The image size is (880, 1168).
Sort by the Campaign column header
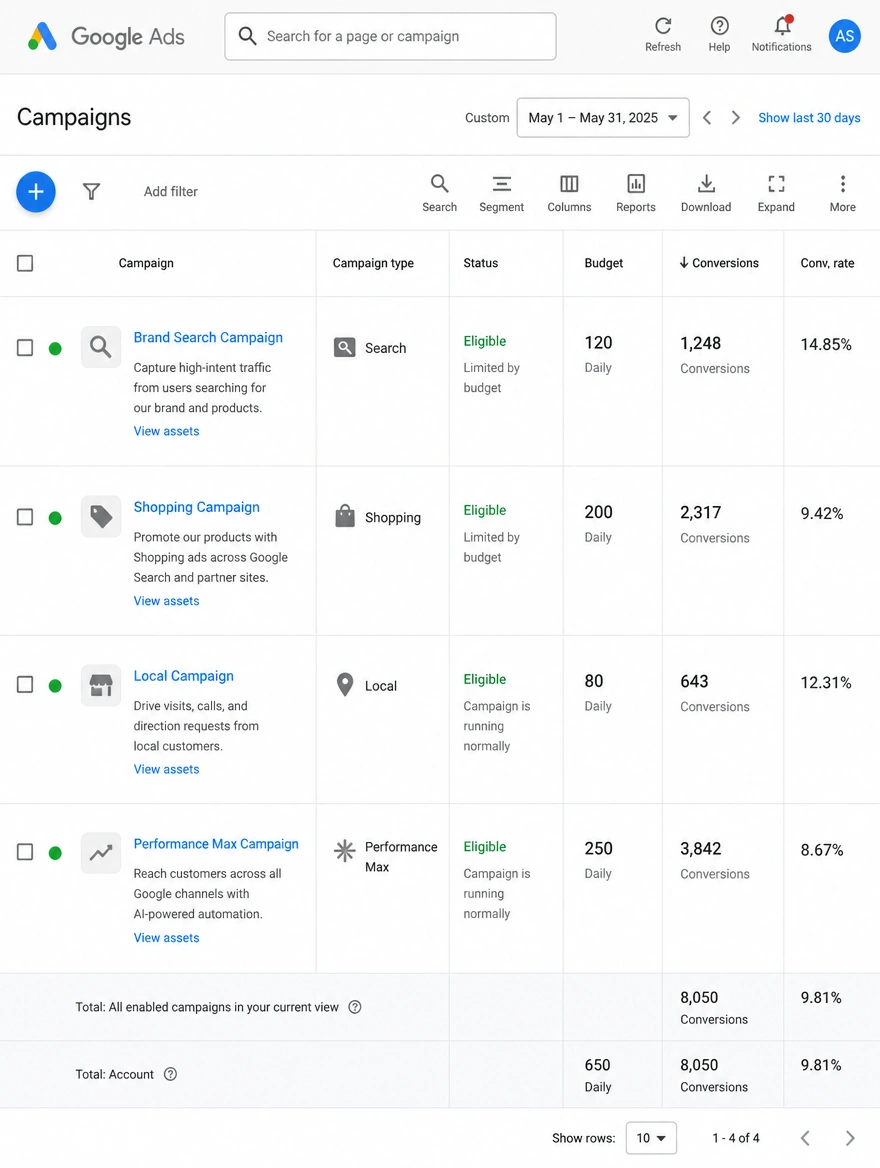[146, 263]
